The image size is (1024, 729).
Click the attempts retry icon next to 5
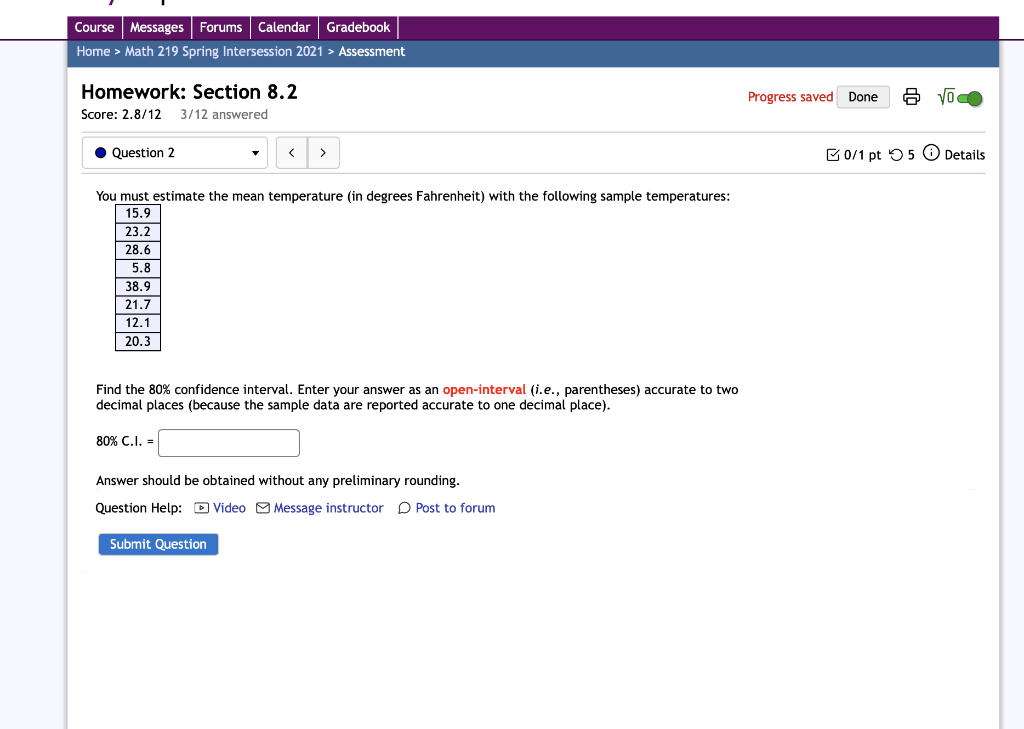click(898, 154)
